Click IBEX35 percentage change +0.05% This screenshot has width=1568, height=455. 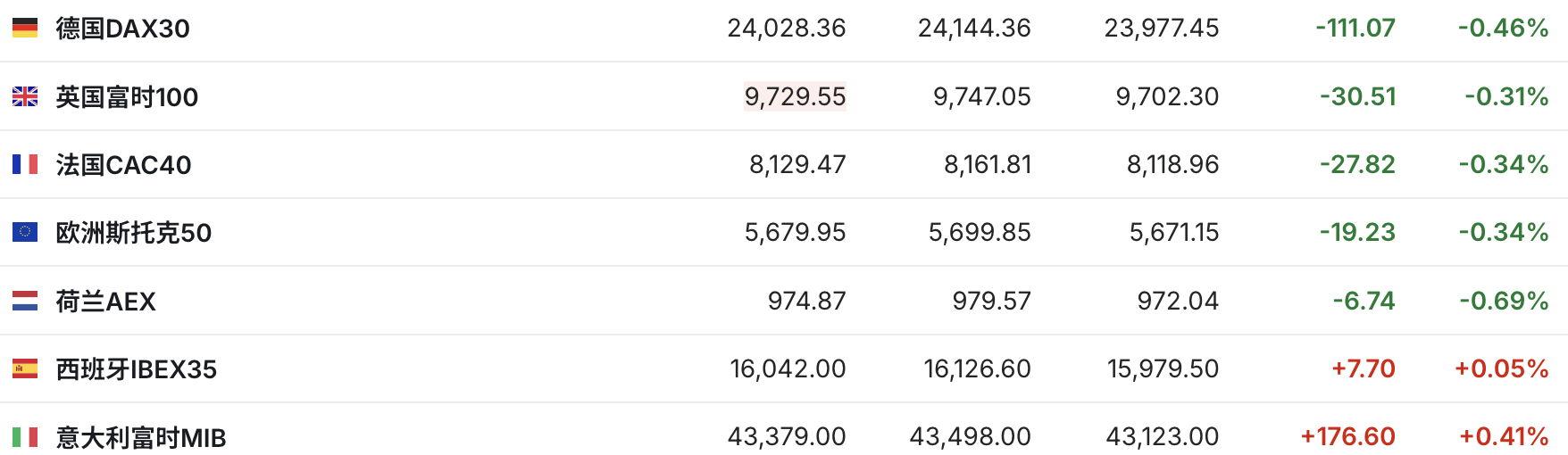tap(1501, 368)
